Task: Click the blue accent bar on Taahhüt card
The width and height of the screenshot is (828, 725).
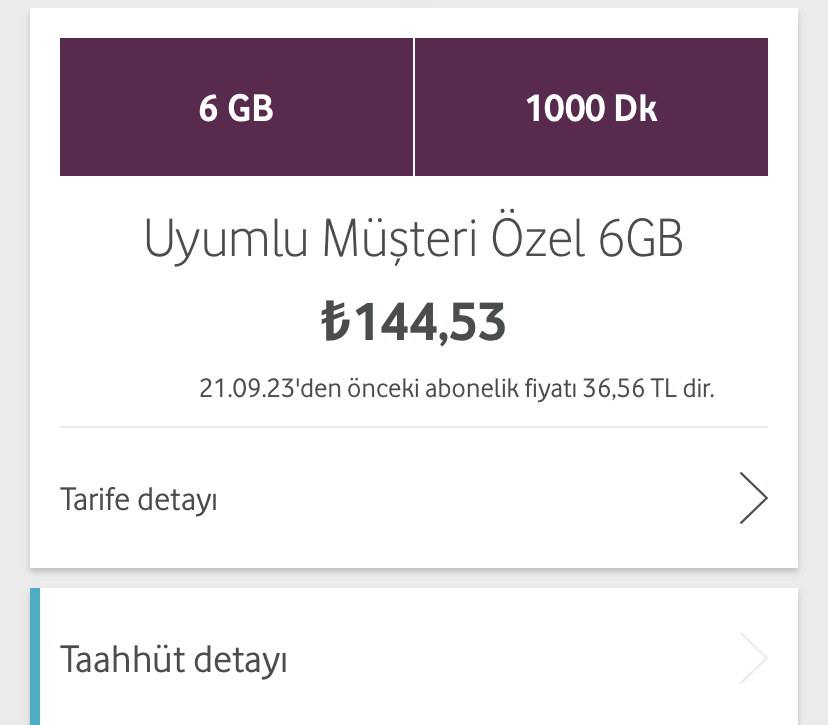Action: (x=35, y=657)
